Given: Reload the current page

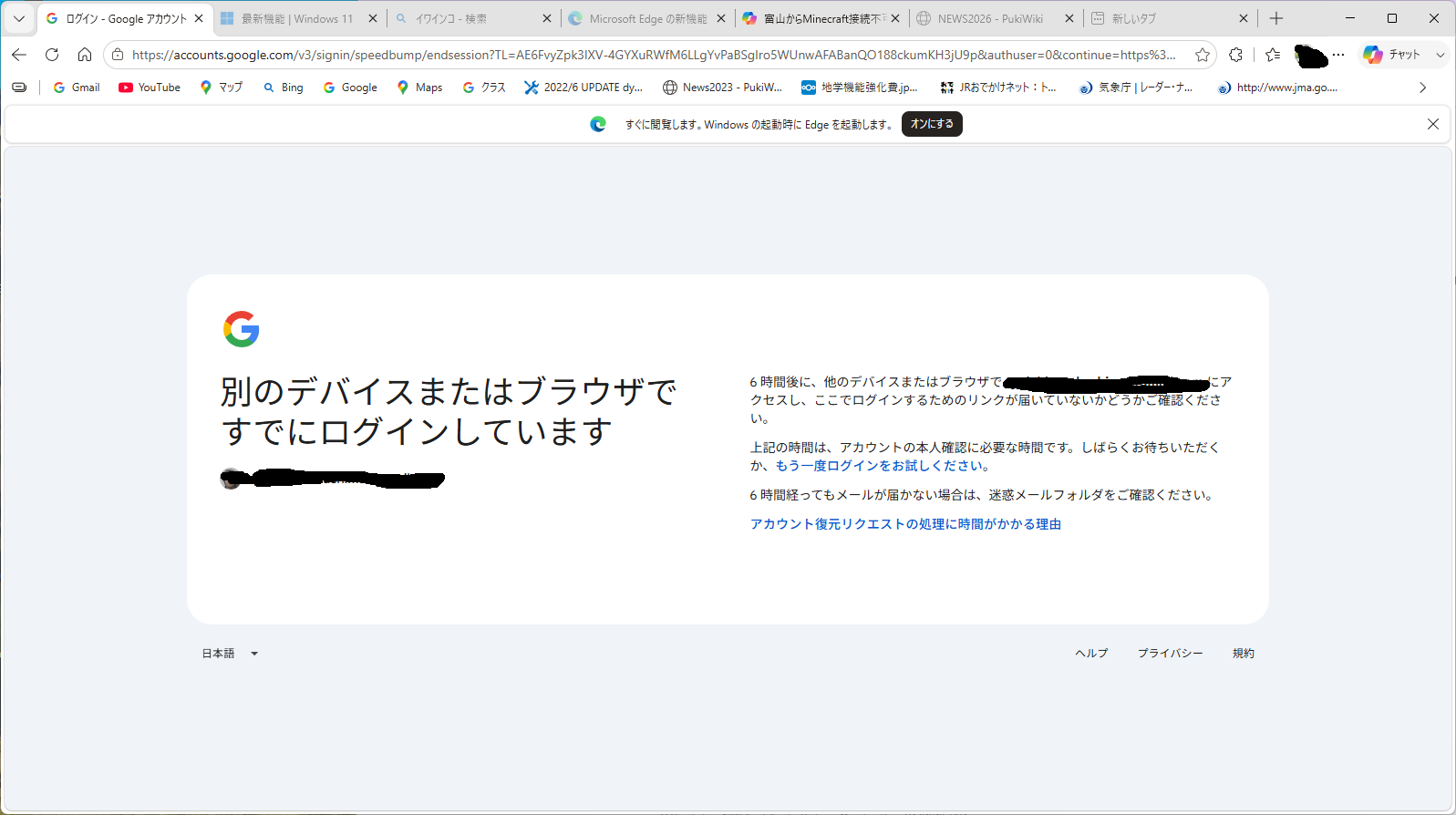Looking at the screenshot, I should 52,55.
